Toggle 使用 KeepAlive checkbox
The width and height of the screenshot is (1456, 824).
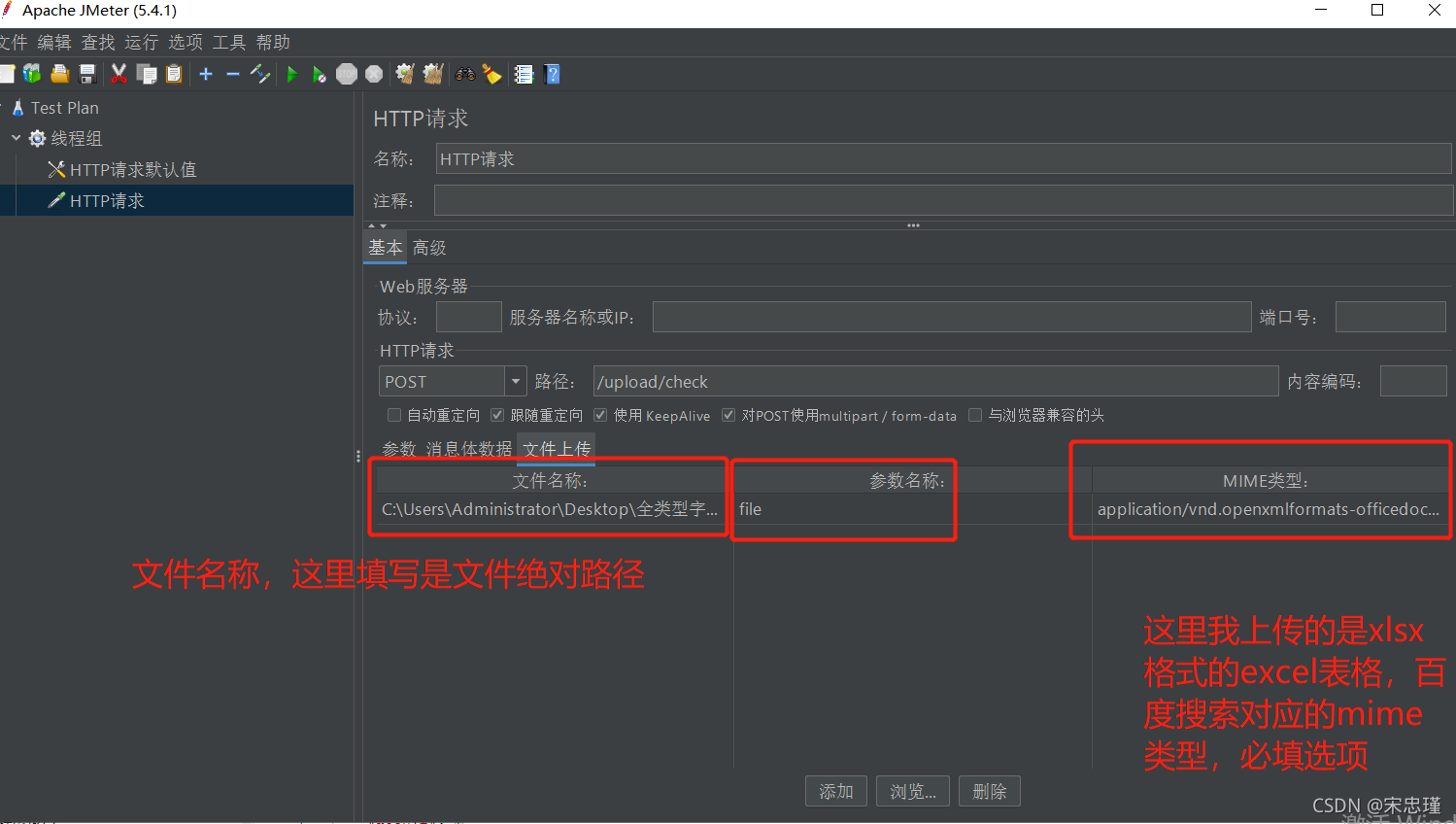pos(600,415)
